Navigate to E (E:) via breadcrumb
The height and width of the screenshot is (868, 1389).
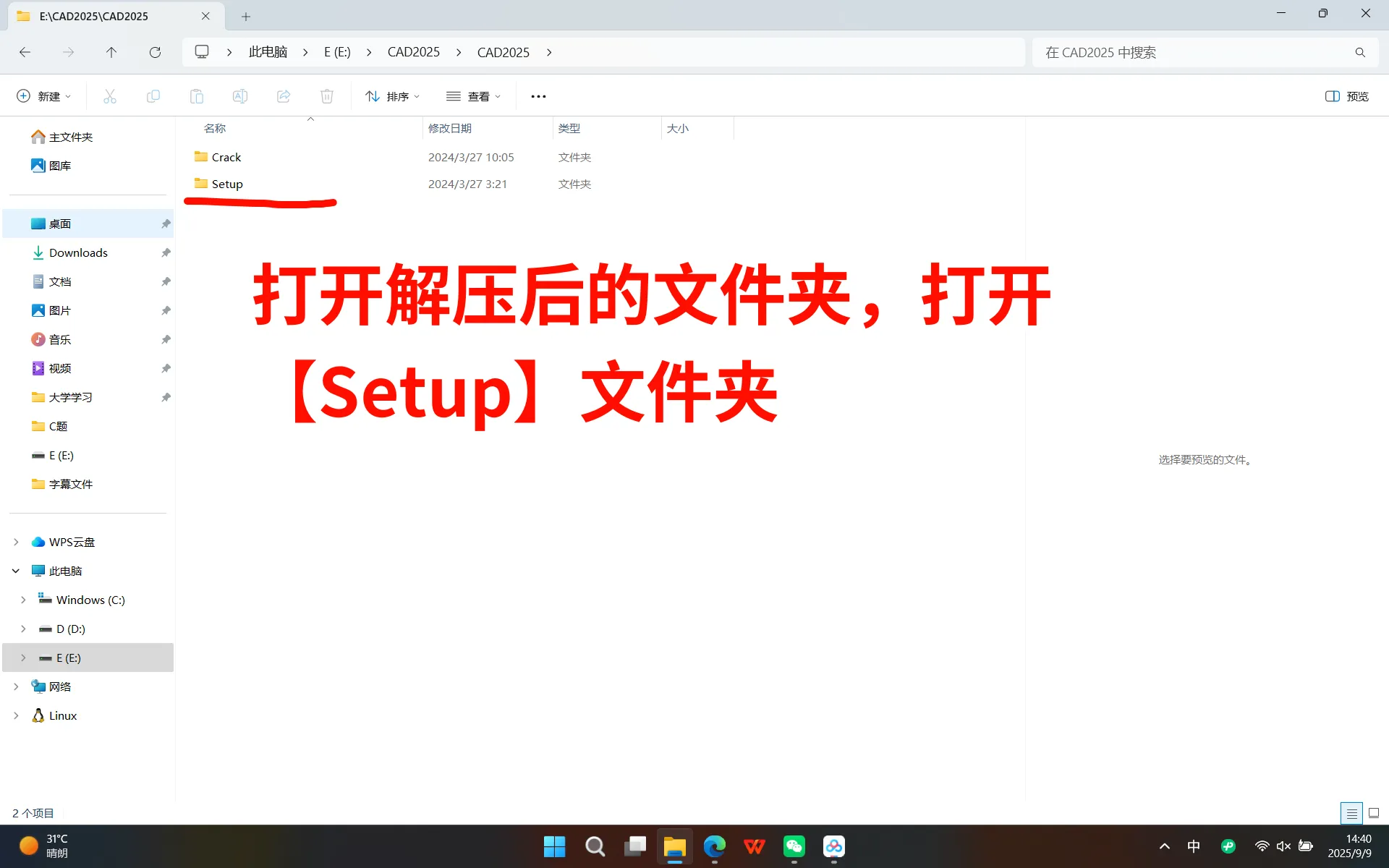pos(336,51)
